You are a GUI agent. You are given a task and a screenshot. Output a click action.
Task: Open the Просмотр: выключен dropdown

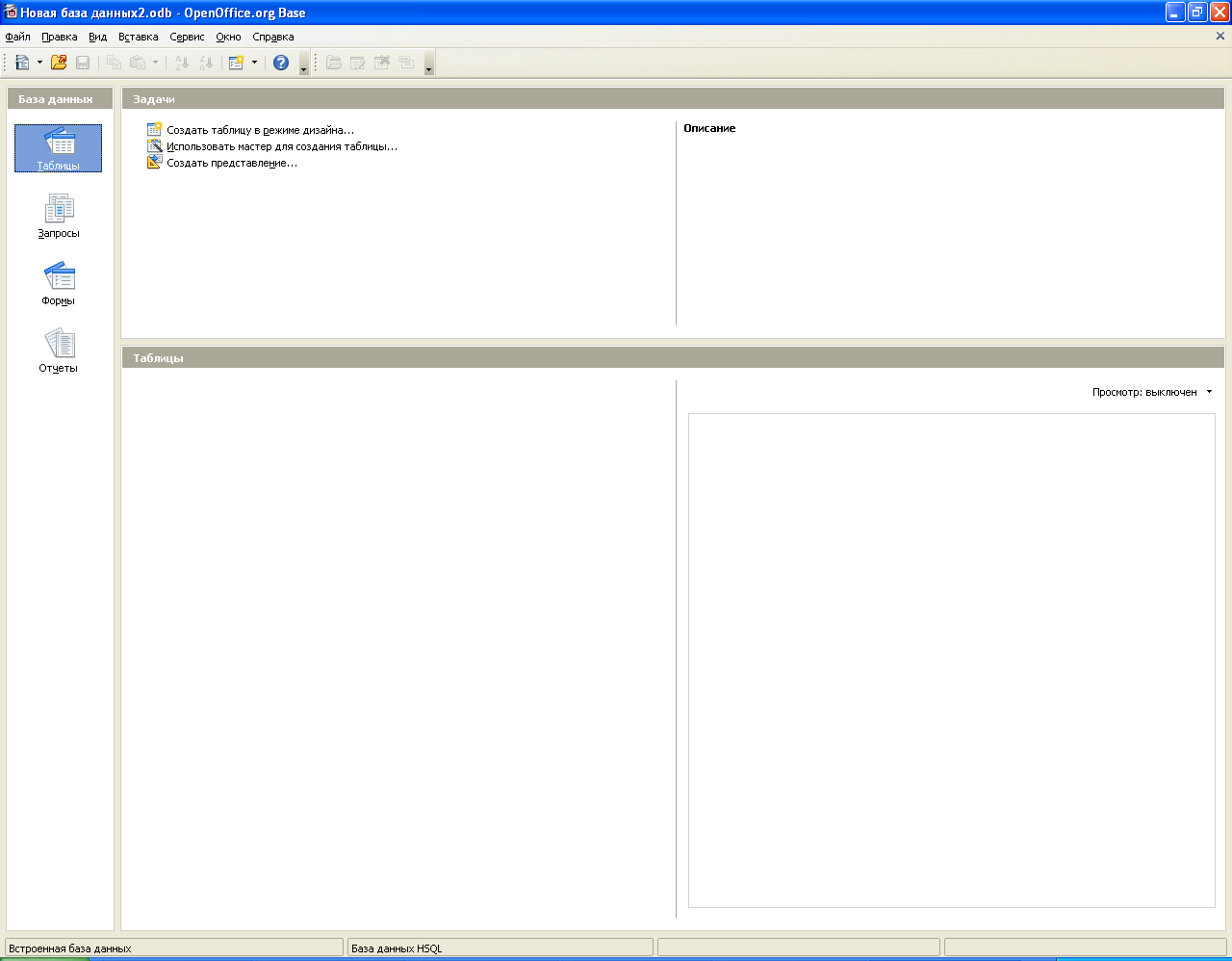click(x=1152, y=392)
